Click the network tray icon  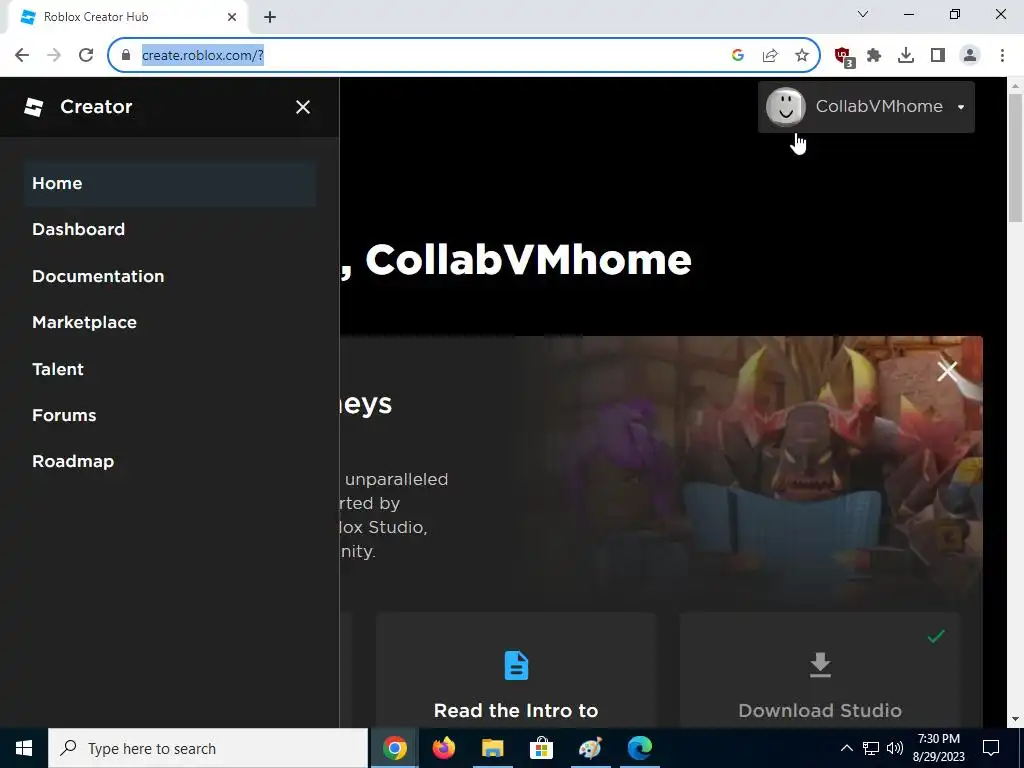(871, 748)
